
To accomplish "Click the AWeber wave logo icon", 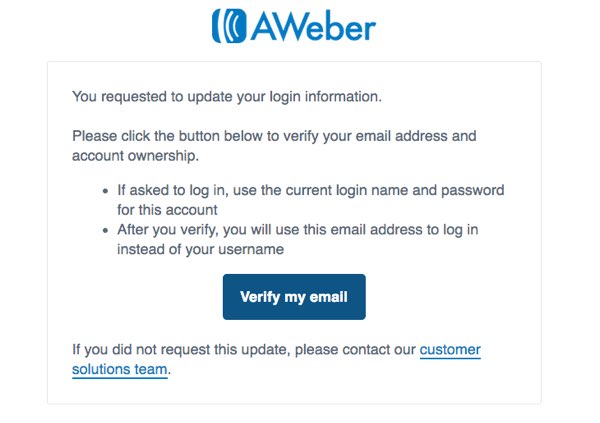I will (x=229, y=26).
